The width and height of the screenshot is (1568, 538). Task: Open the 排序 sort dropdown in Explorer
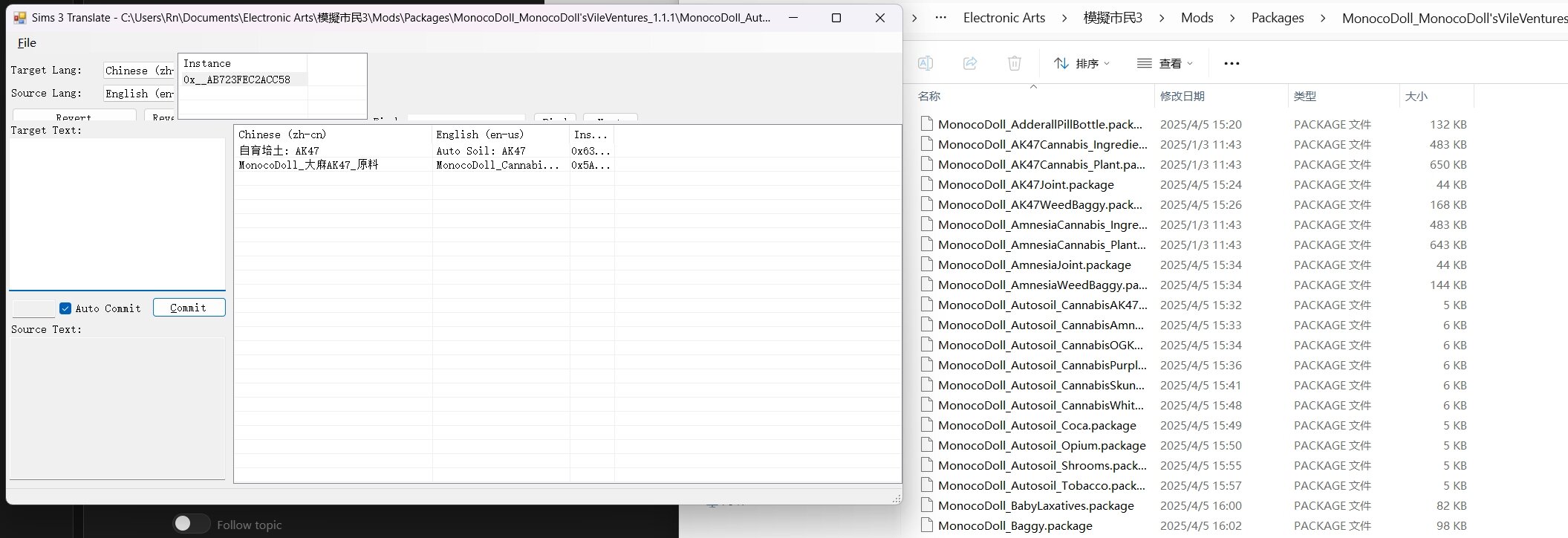pos(1081,63)
